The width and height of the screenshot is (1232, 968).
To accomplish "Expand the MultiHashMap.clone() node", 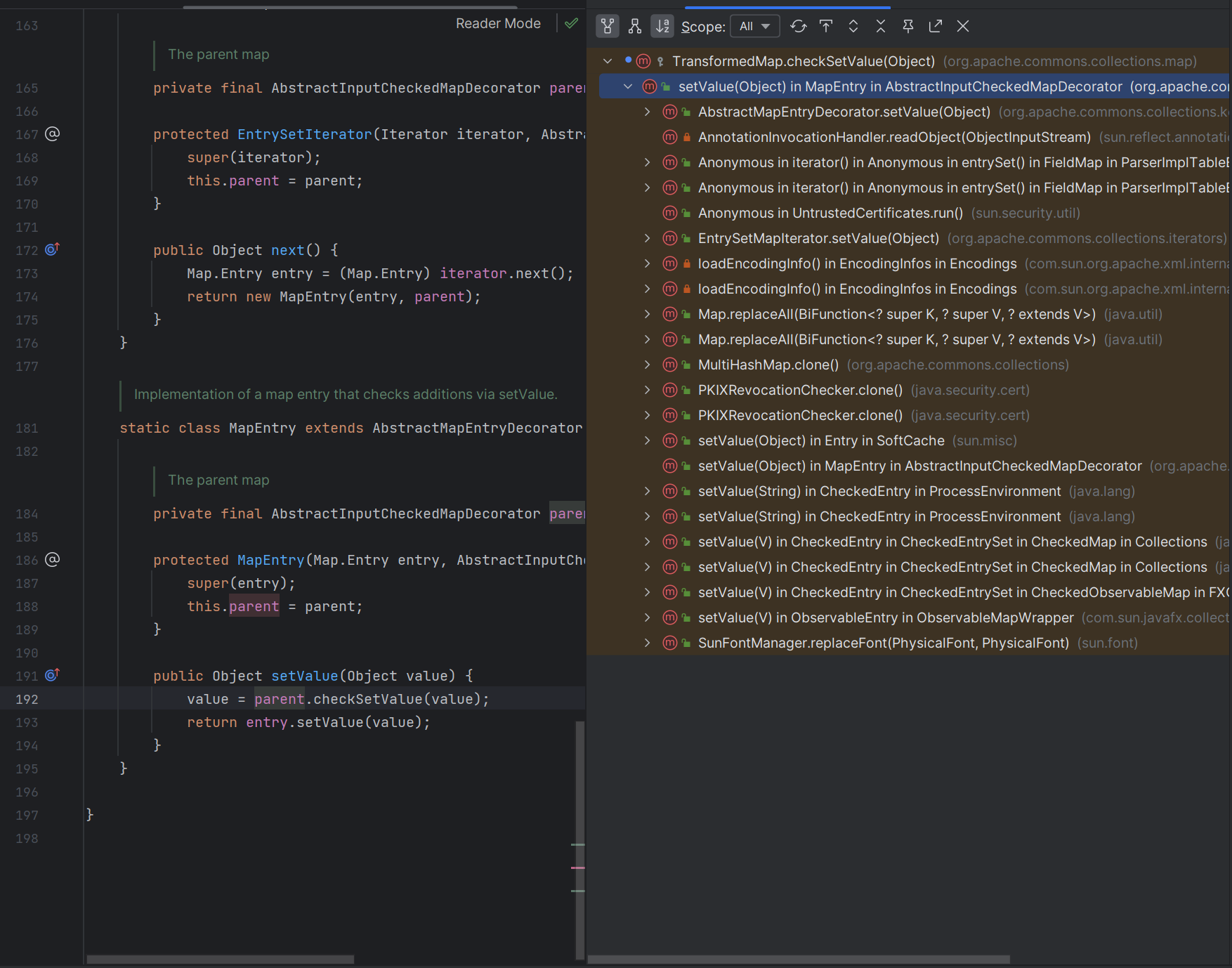I will point(648,365).
